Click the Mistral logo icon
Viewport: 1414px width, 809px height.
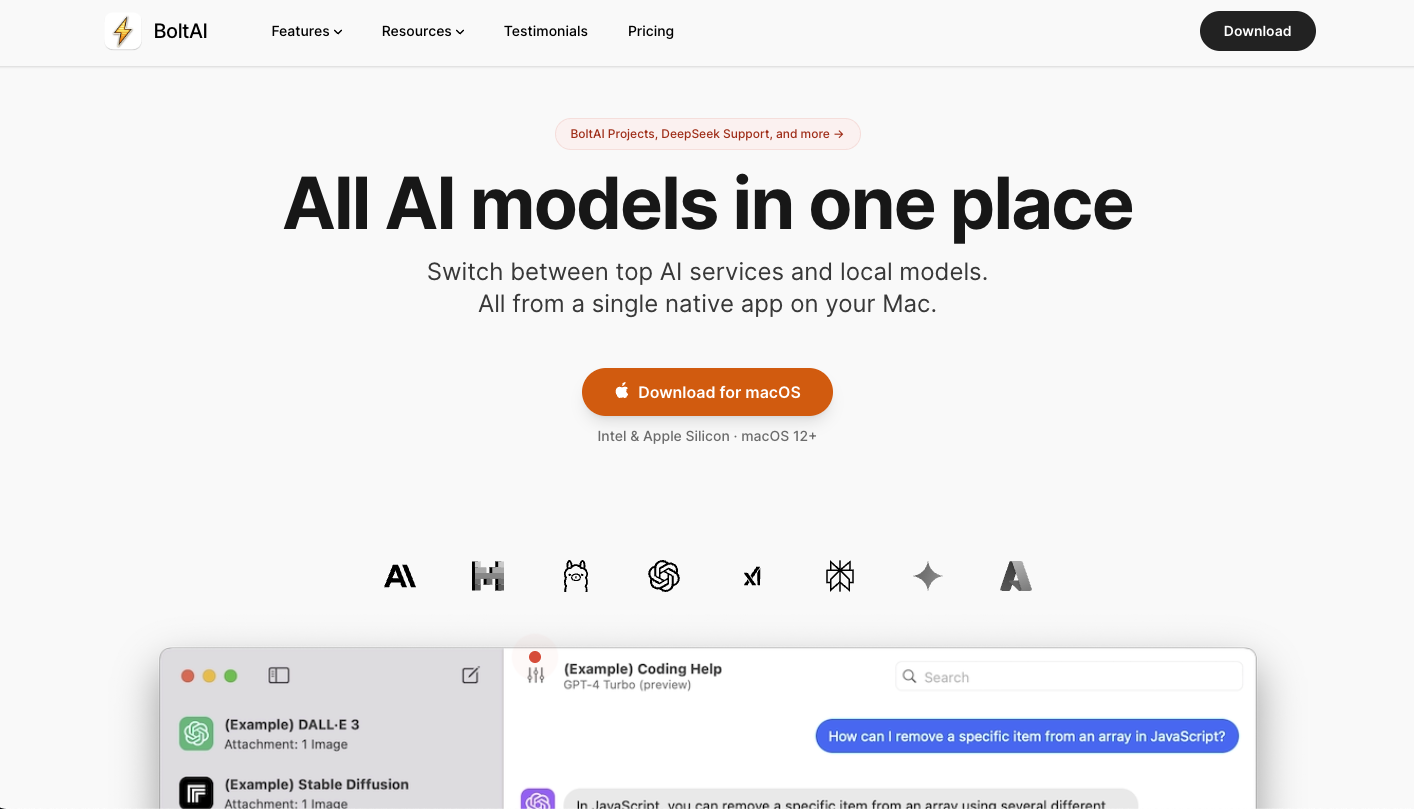488,576
